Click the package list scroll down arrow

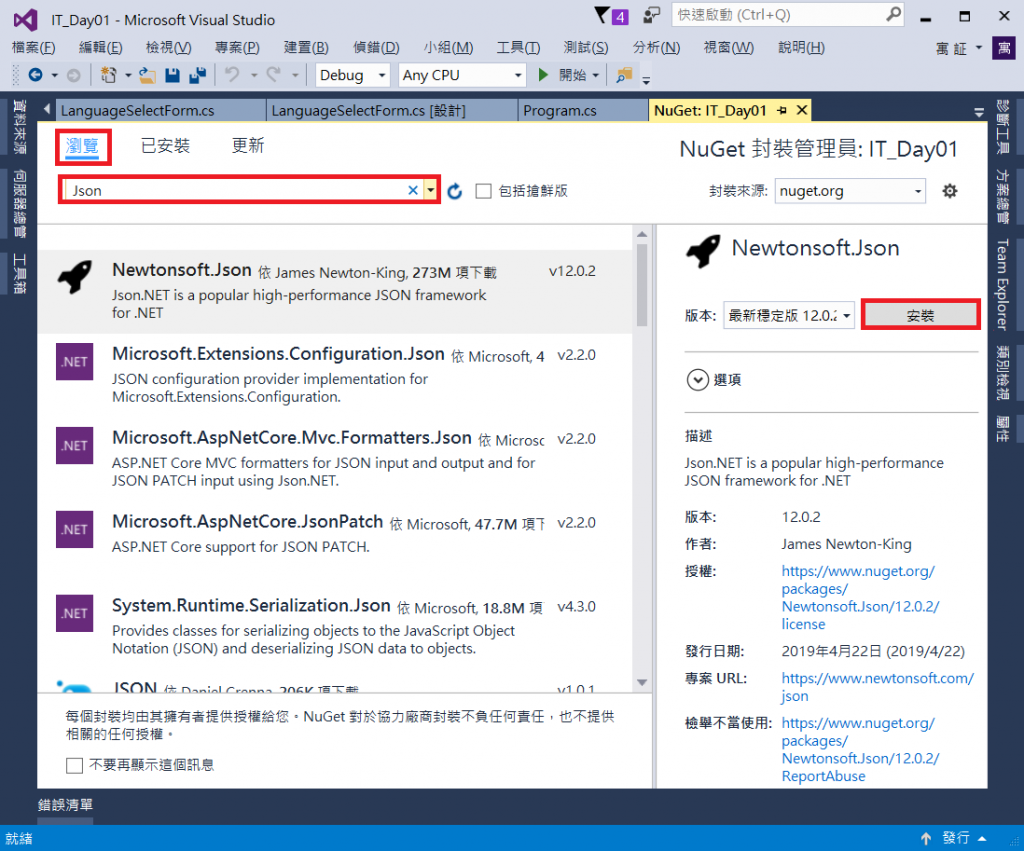coord(642,682)
